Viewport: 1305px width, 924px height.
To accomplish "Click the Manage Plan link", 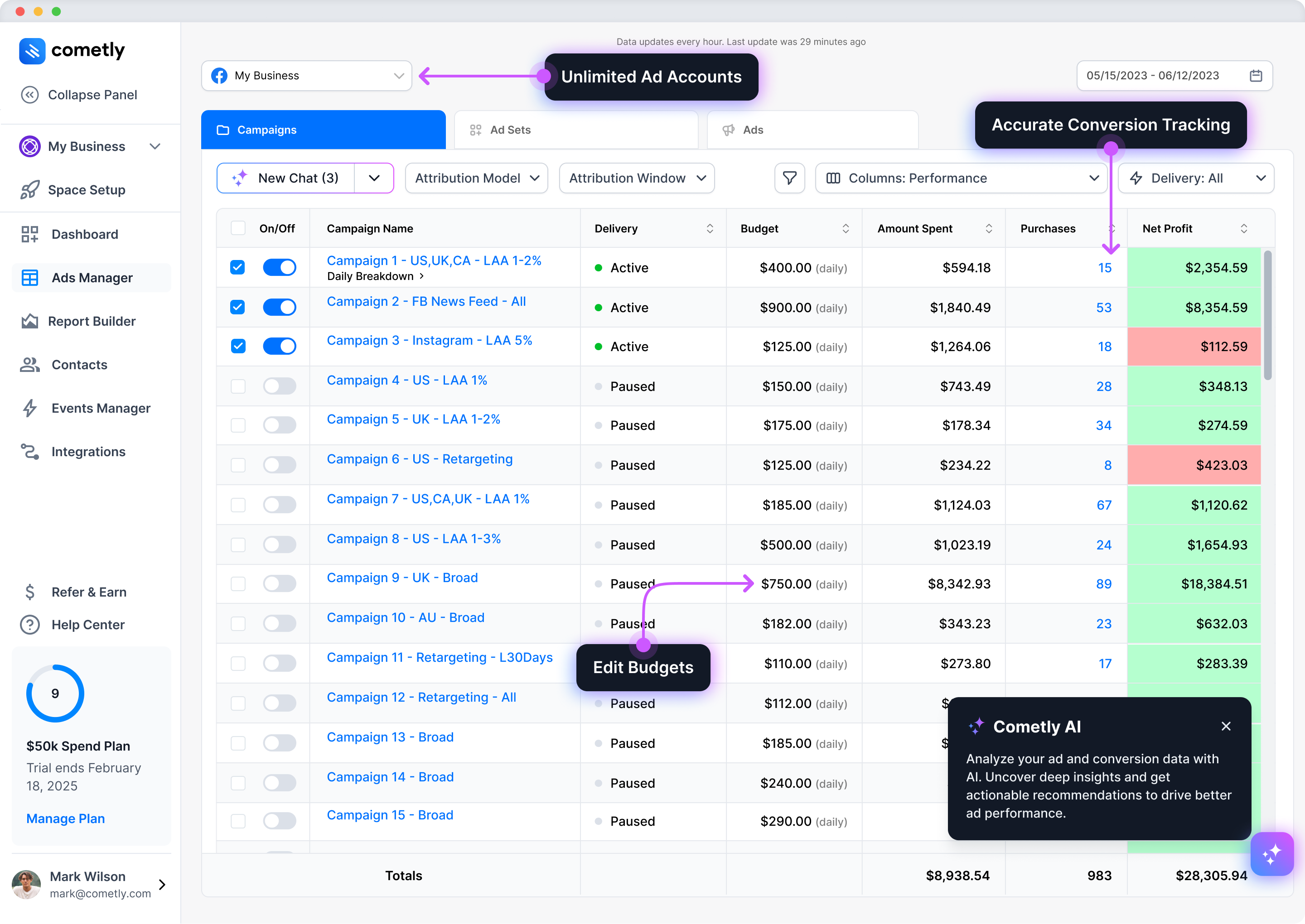I will (65, 818).
